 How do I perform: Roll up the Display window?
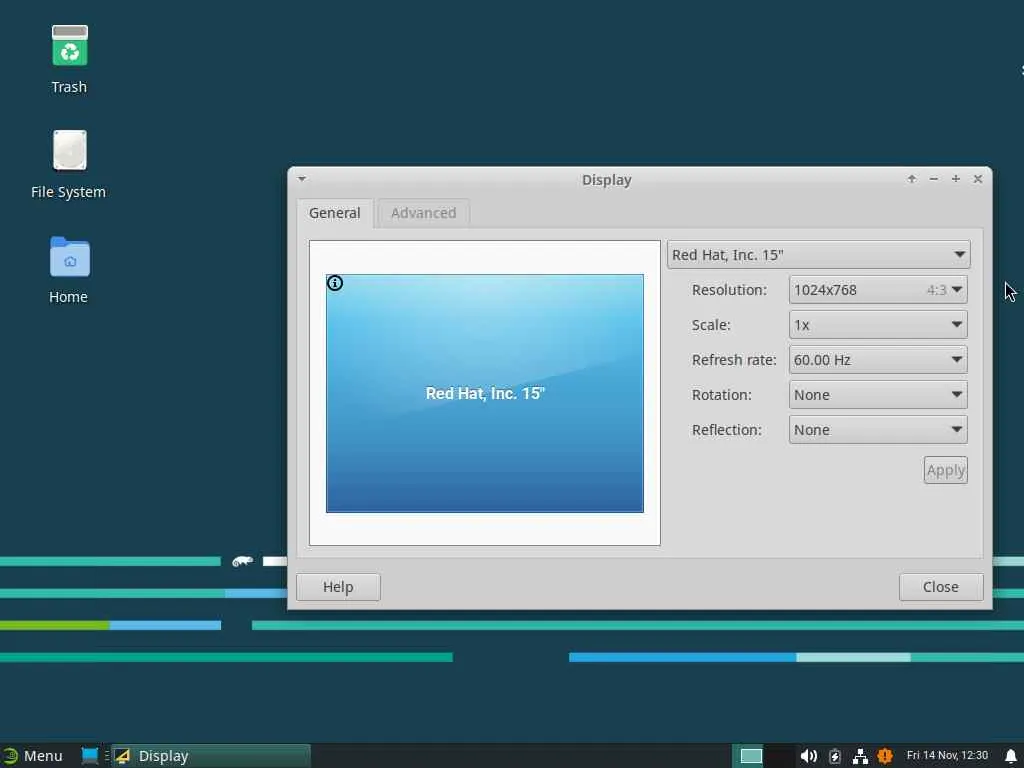[912, 179]
